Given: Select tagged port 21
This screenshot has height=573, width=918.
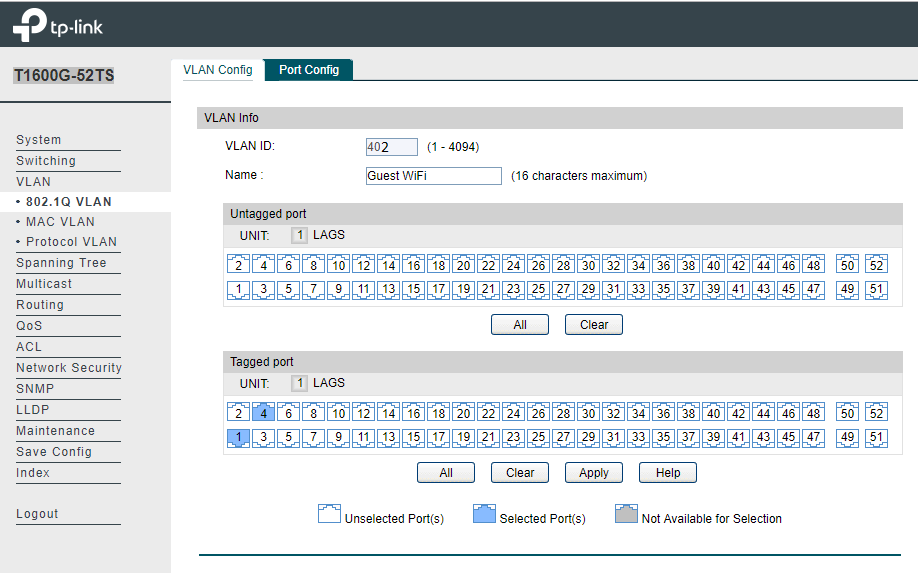Looking at the screenshot, I should coord(488,437).
